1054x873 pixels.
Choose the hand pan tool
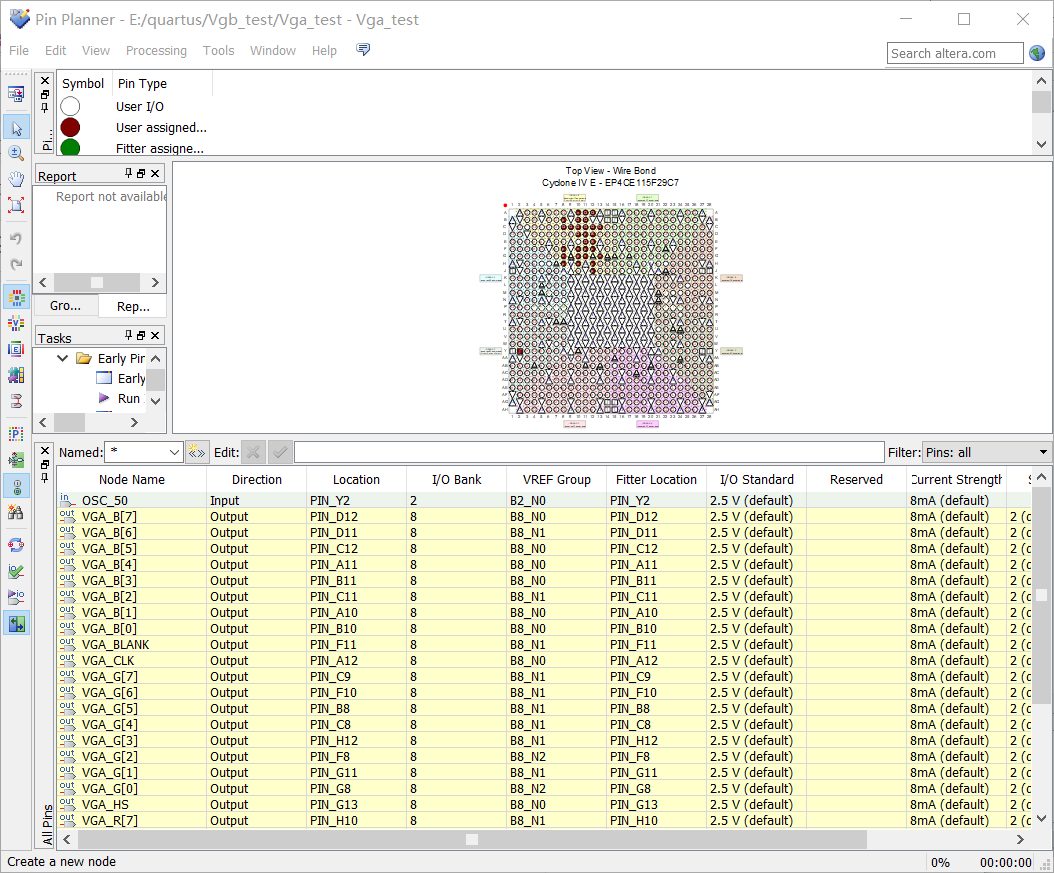[x=16, y=178]
